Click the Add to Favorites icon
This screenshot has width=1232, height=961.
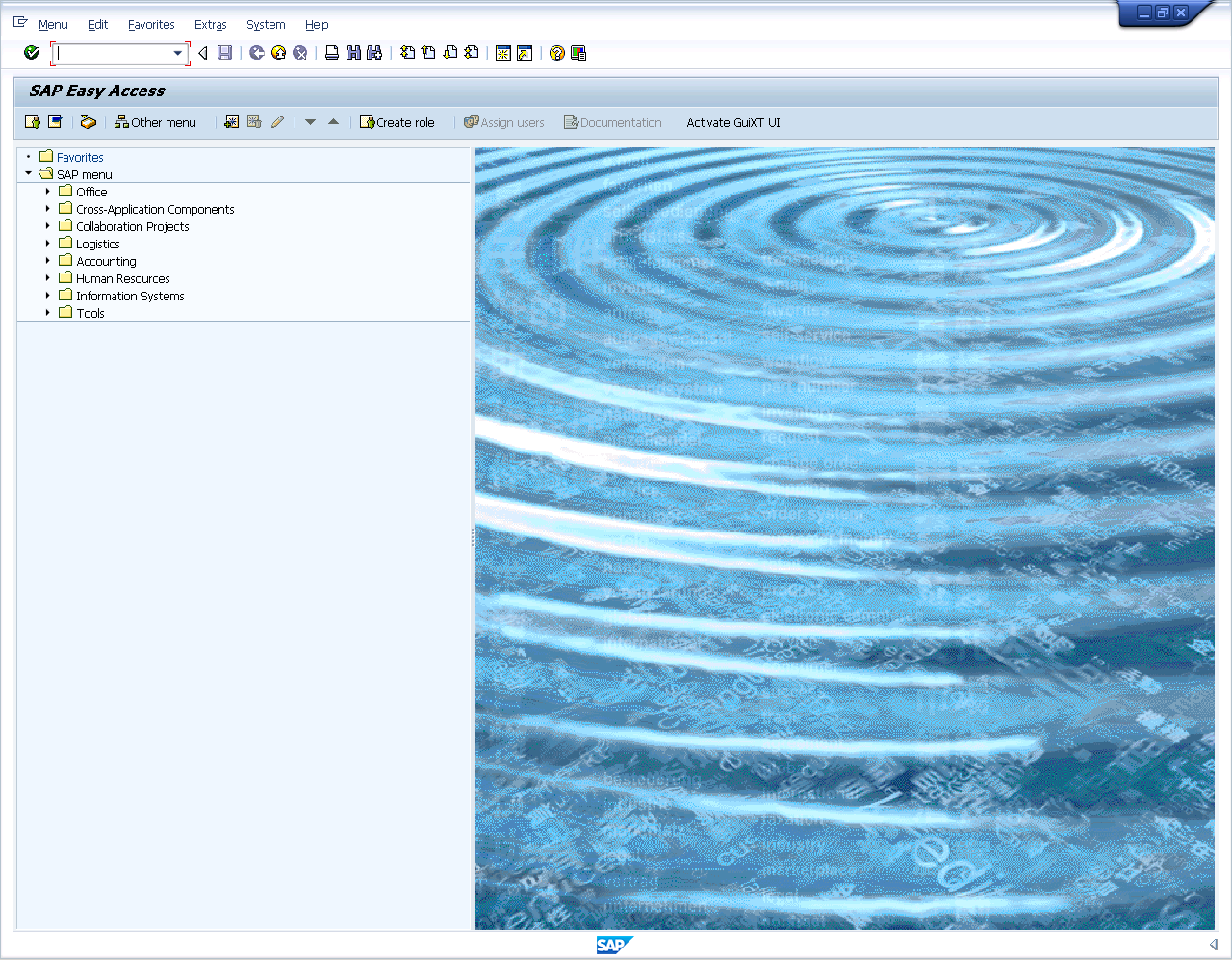tap(232, 121)
